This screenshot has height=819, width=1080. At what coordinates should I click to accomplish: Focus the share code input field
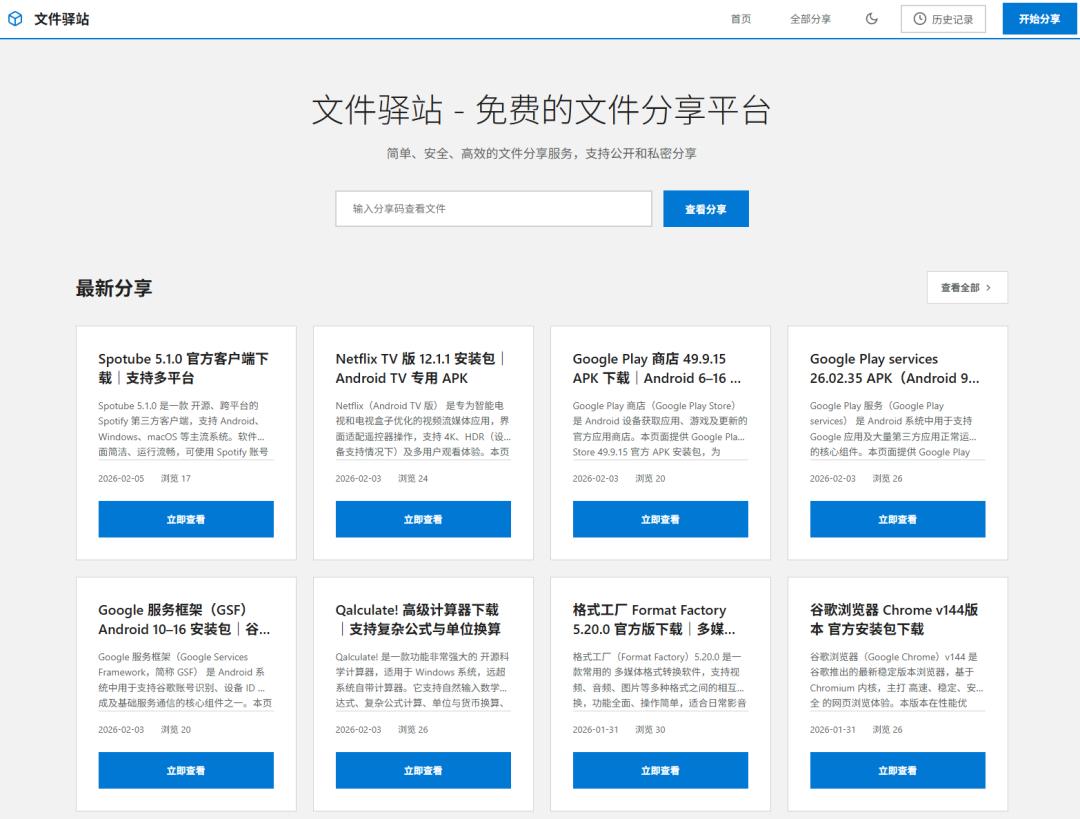pos(493,209)
